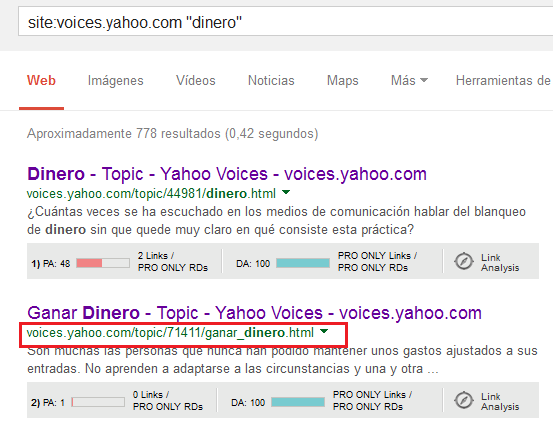
Task: Open the Noticias tab
Action: click(271, 80)
